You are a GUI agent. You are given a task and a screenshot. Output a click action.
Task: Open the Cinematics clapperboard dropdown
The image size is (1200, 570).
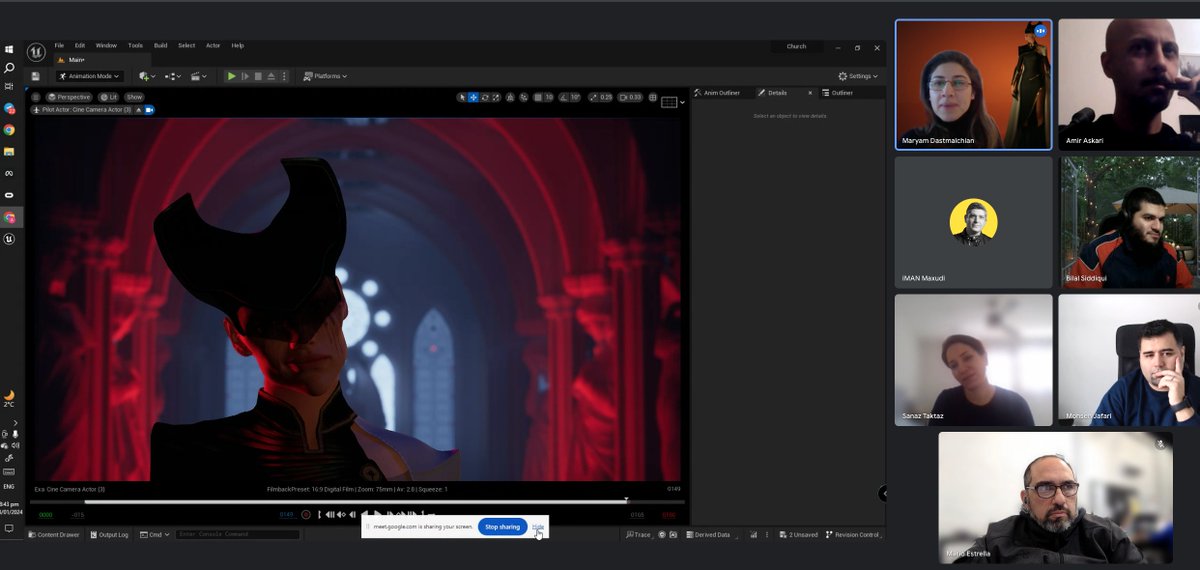pyautogui.click(x=198, y=76)
